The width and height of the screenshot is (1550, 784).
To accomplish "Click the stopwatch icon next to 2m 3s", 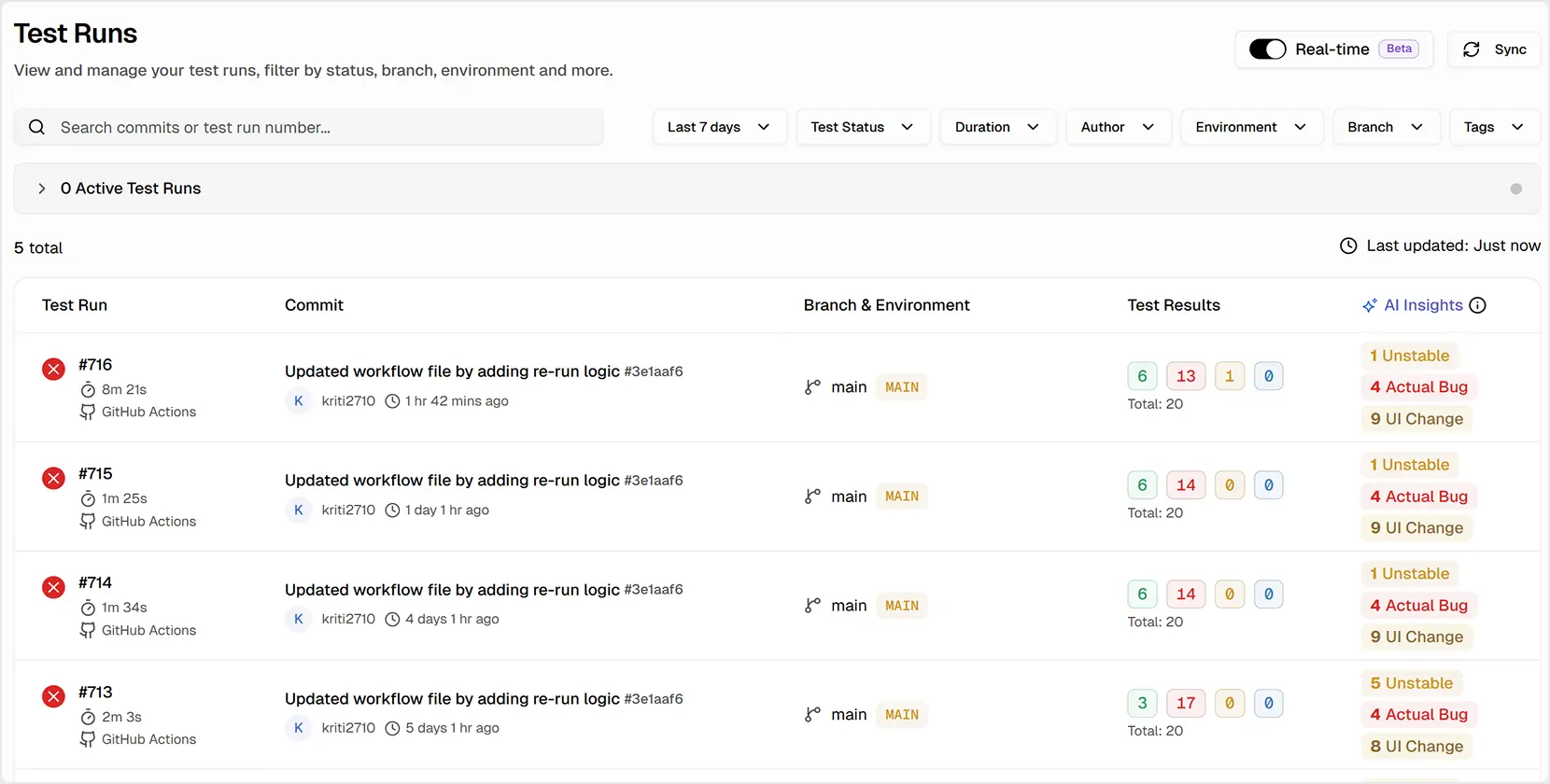I will point(88,717).
